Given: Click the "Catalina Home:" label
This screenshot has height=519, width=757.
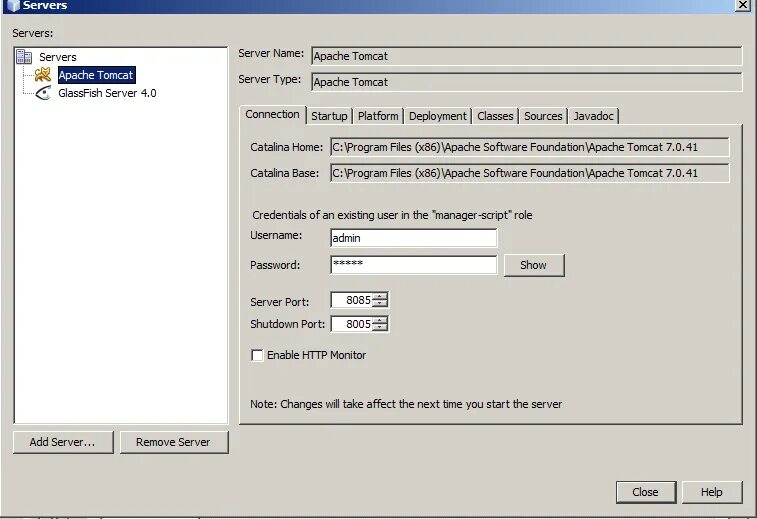Looking at the screenshot, I should point(286,147).
